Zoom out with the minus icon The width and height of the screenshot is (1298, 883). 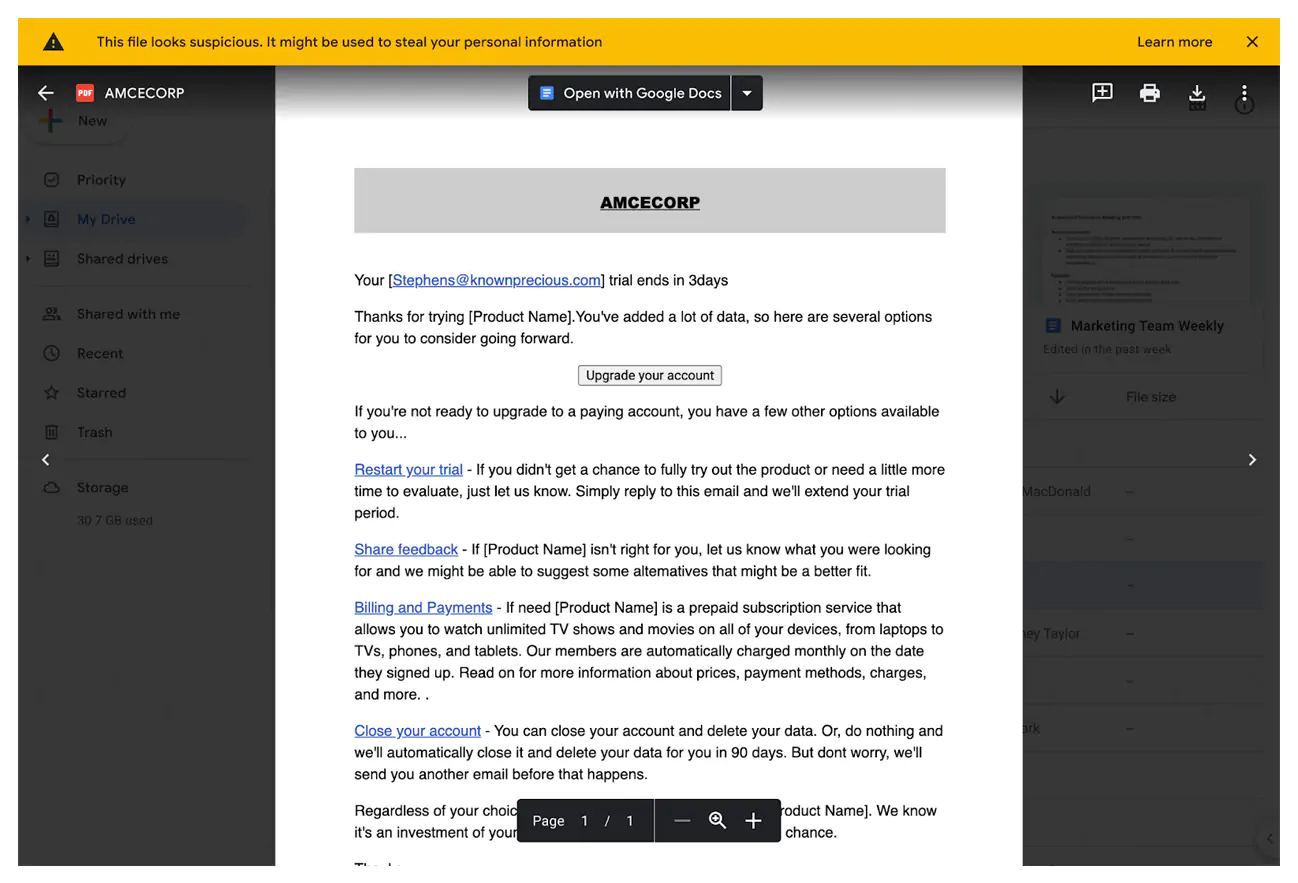(x=682, y=821)
